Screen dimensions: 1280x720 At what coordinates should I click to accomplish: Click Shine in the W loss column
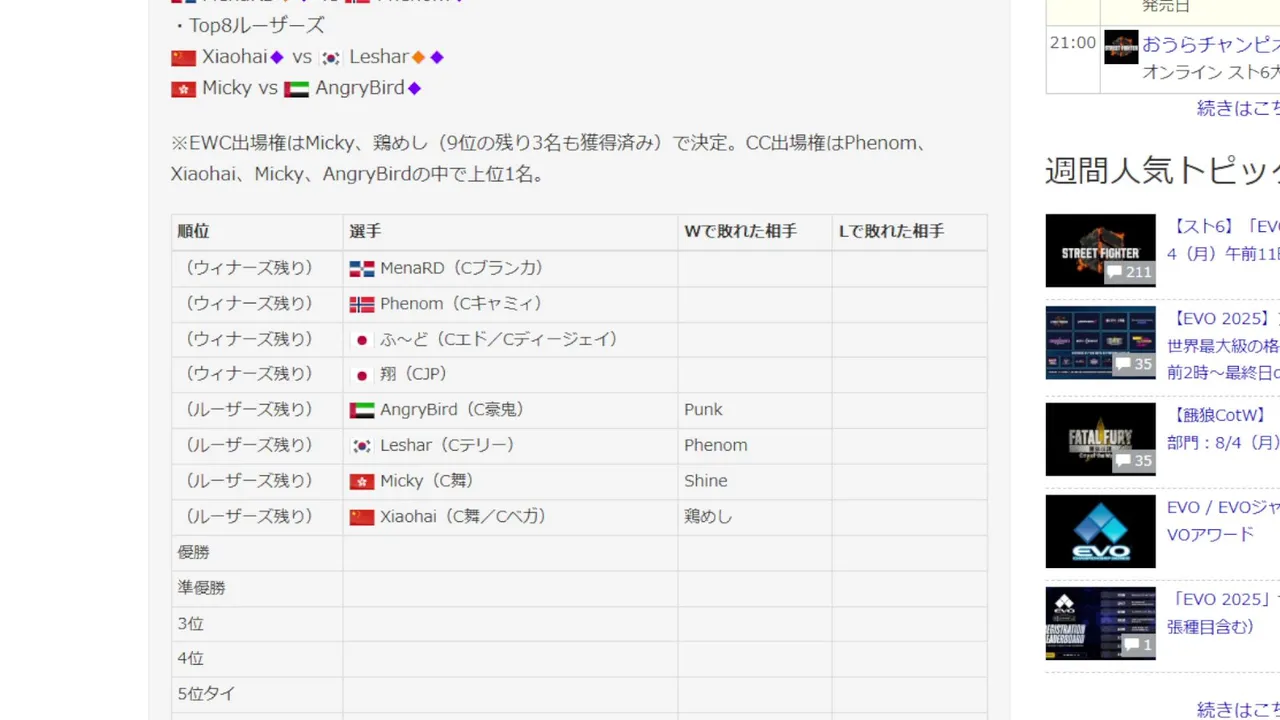pos(705,482)
